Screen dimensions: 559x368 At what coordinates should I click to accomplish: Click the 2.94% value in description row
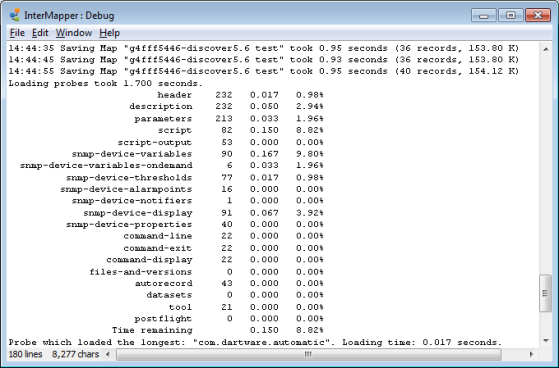[309, 107]
